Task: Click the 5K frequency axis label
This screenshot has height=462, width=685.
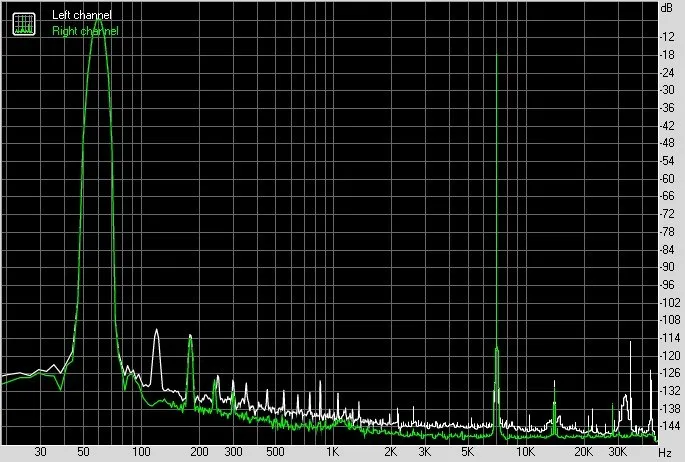Action: [467, 452]
